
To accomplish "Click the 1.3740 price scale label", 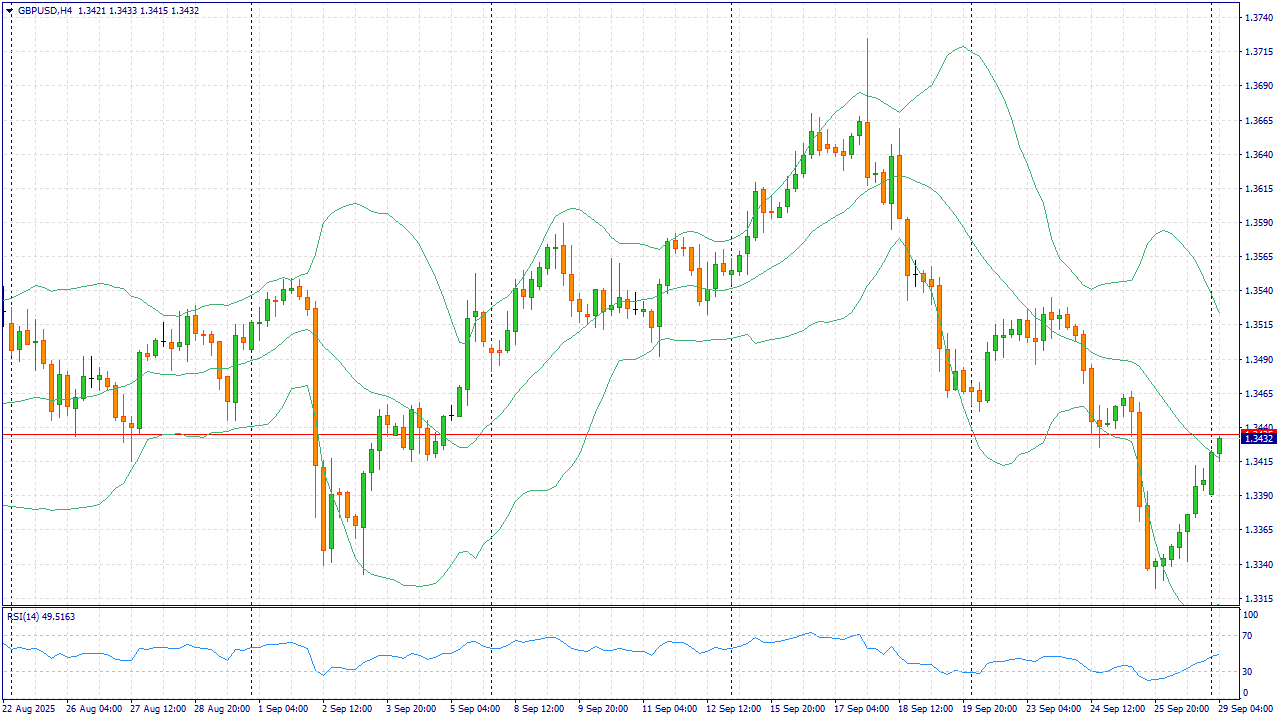I will 1257,18.
